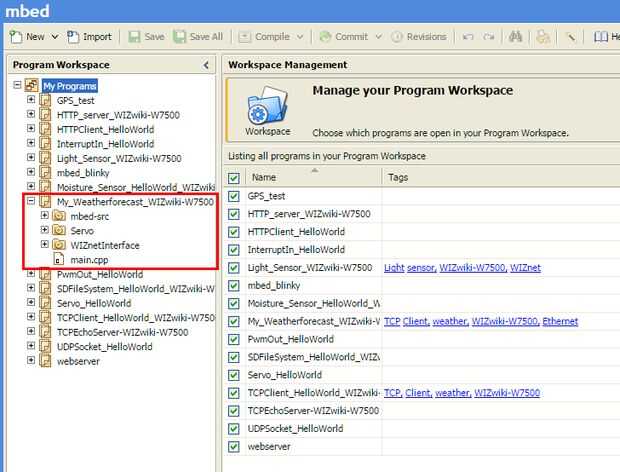The image size is (620, 472).
Task: Click the New file toolbar icon
Action: (16, 37)
